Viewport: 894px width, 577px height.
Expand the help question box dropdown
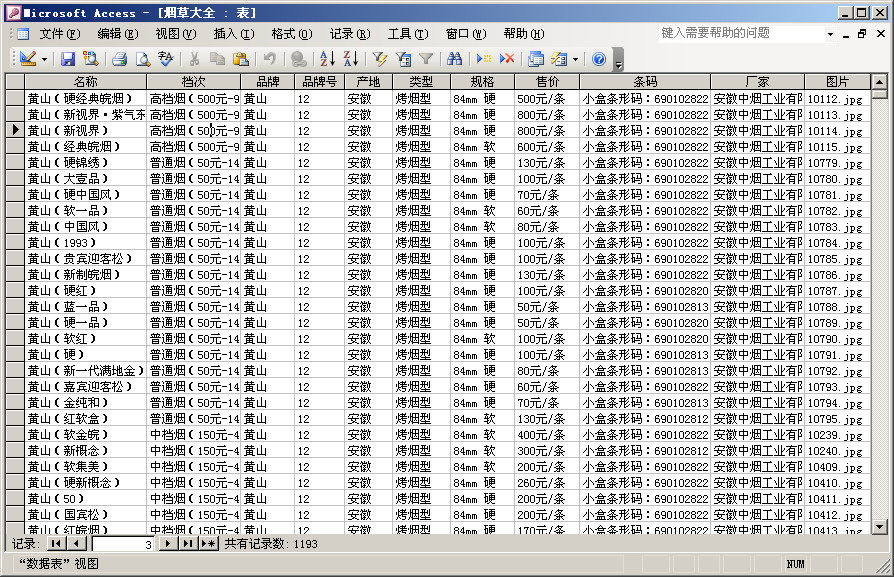click(x=830, y=34)
